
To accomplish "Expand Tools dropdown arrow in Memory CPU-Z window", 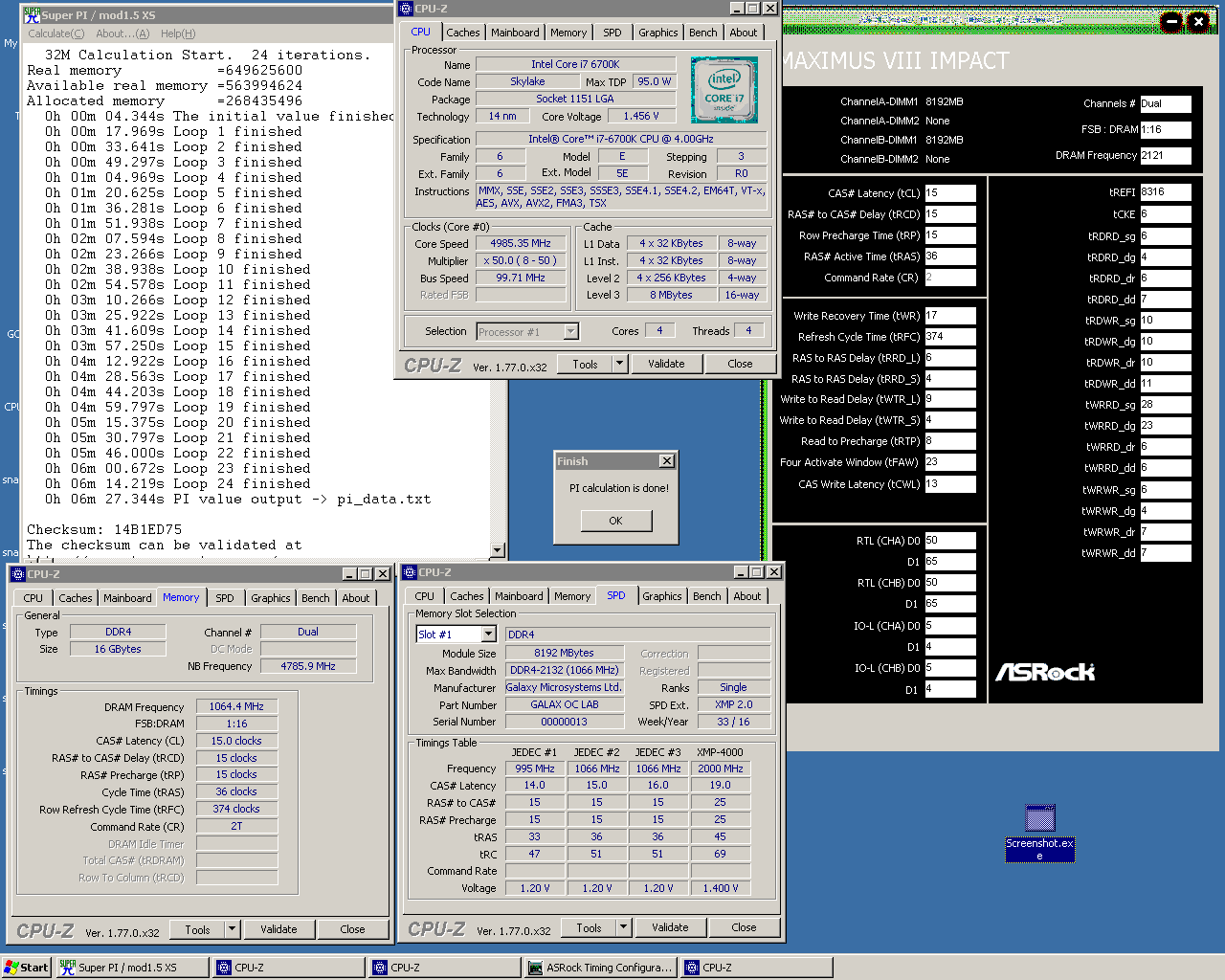I will point(232,929).
